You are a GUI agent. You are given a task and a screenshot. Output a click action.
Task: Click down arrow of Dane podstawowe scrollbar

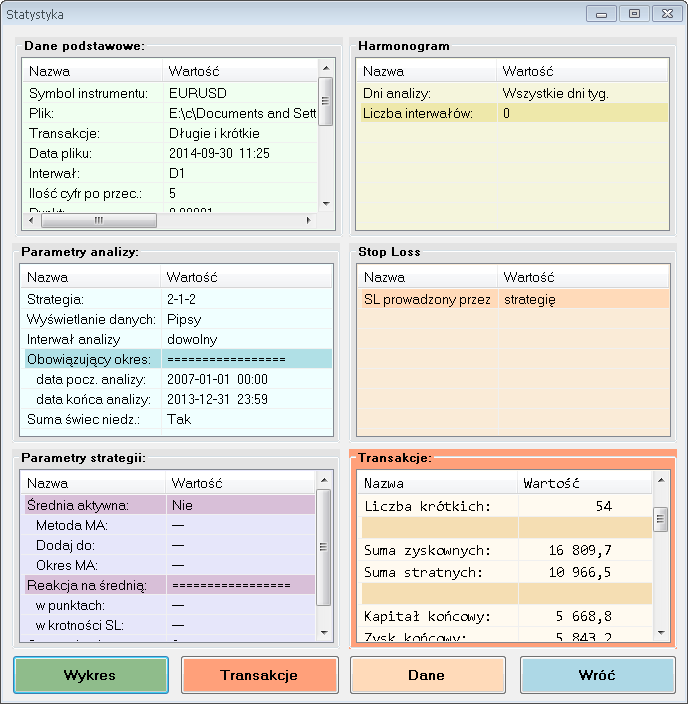326,204
